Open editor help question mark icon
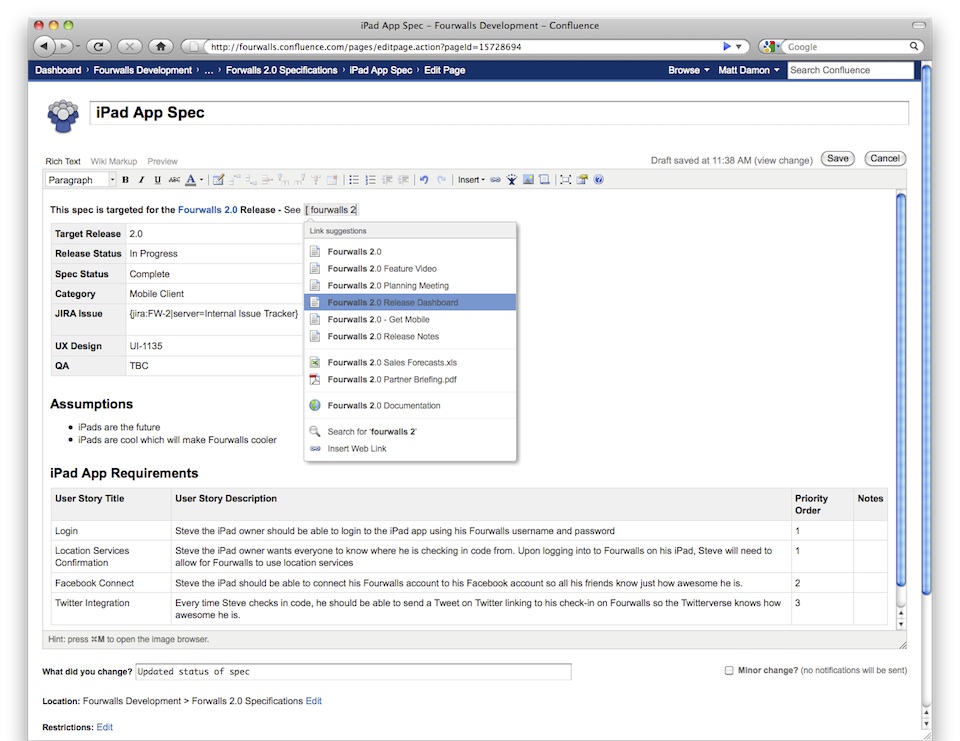The width and height of the screenshot is (960, 741). (x=599, y=180)
